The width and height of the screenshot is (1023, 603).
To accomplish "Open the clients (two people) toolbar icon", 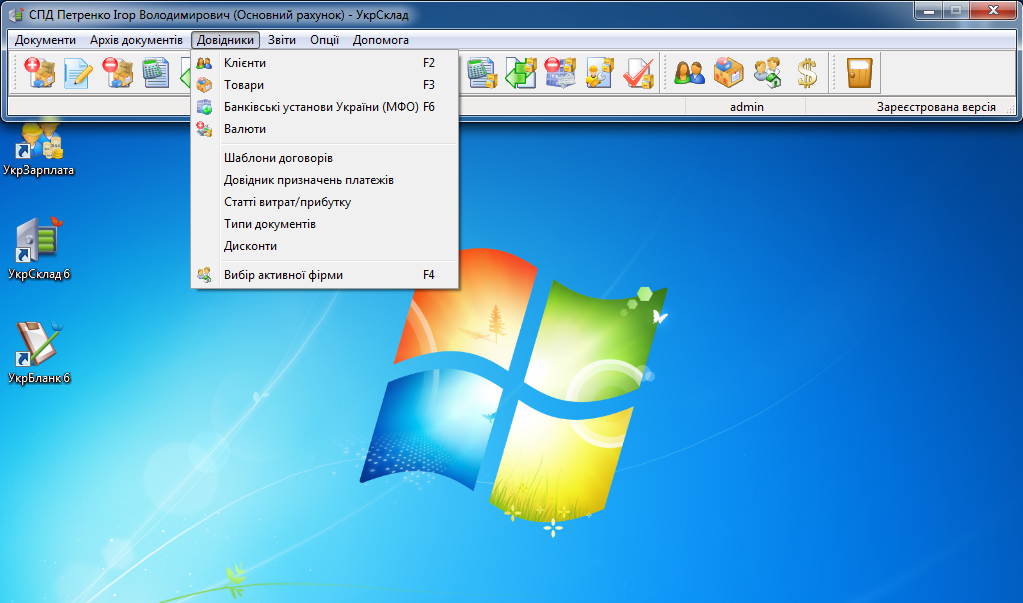I will [689, 73].
